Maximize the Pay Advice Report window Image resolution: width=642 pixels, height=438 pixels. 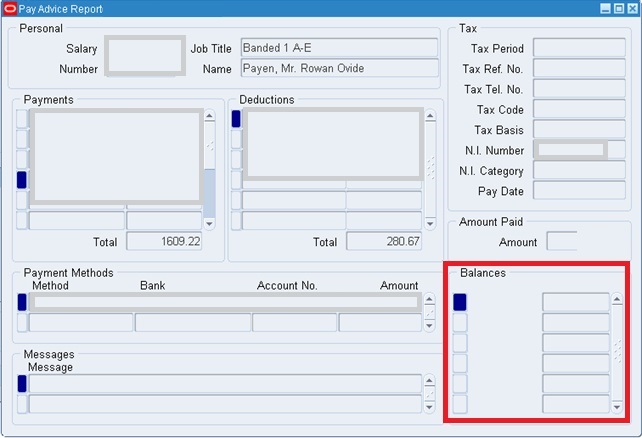pos(619,9)
